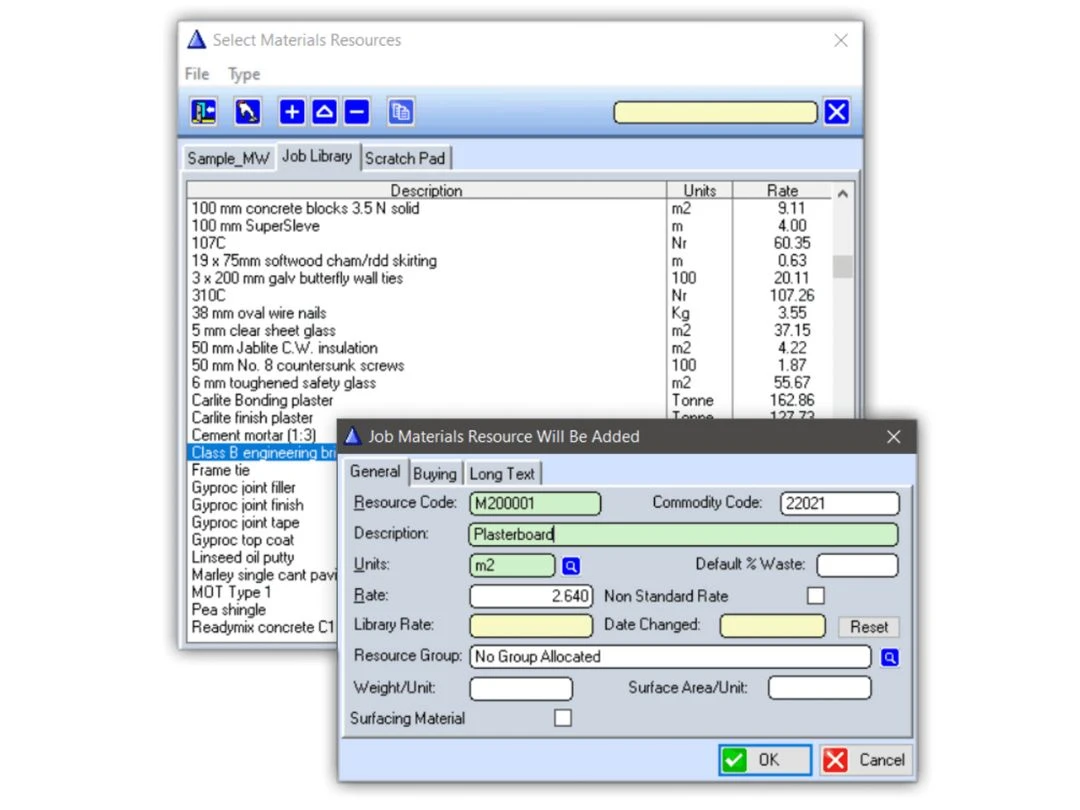Viewport: 1080px width, 810px height.
Task: Open the Type menu
Action: pos(244,74)
